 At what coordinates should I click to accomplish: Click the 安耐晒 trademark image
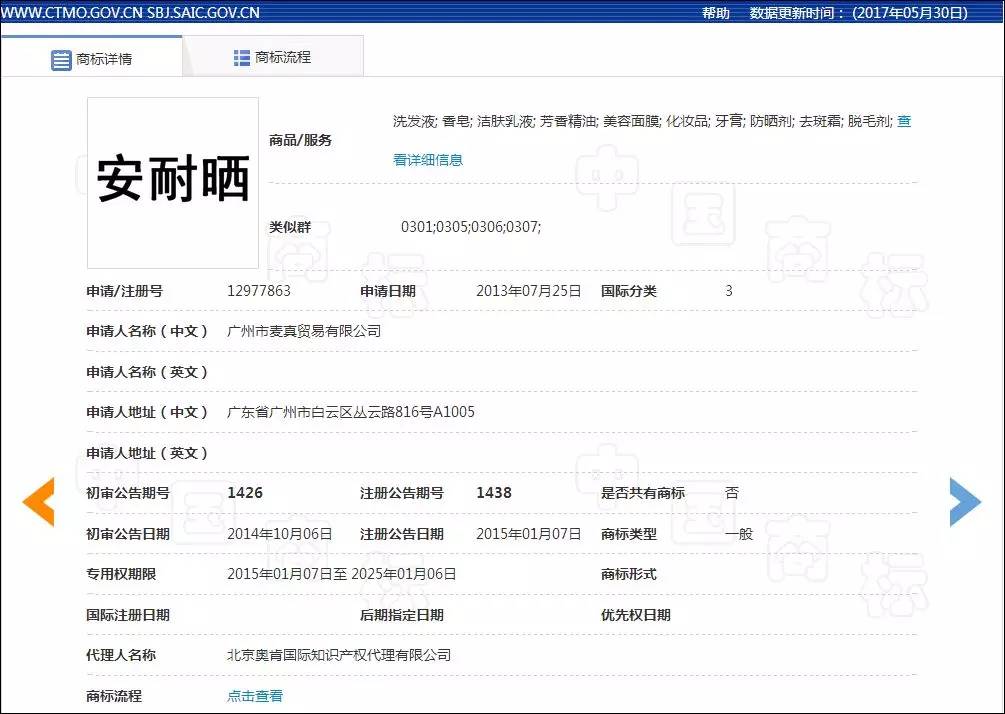[x=171, y=182]
